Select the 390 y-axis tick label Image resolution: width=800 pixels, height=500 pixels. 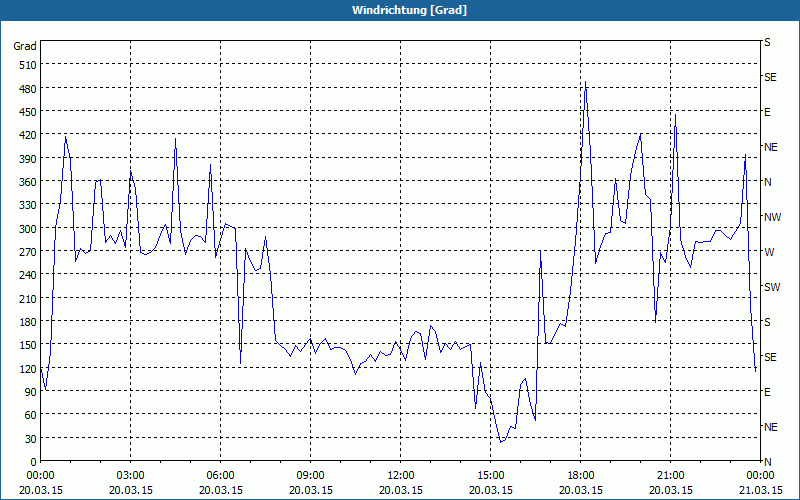click(28, 158)
